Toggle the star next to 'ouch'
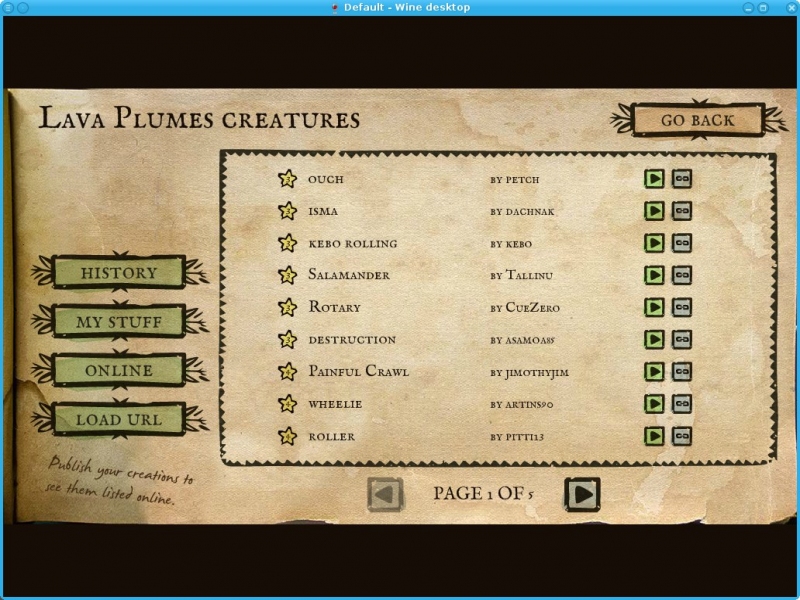Viewport: 800px width, 600px height. pyautogui.click(x=288, y=179)
